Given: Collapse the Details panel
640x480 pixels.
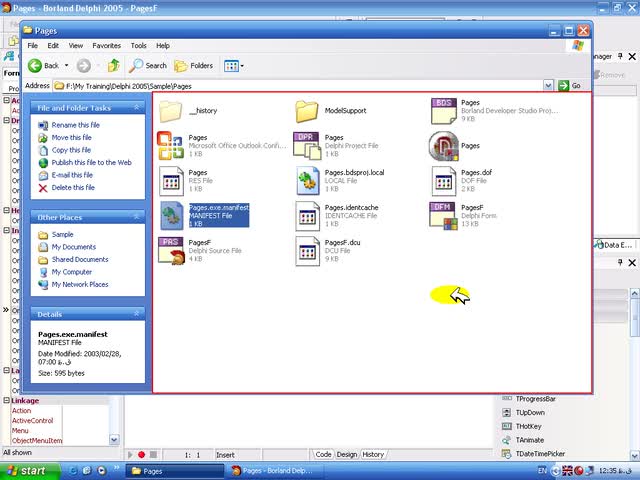Looking at the screenshot, I should pyautogui.click(x=137, y=314).
